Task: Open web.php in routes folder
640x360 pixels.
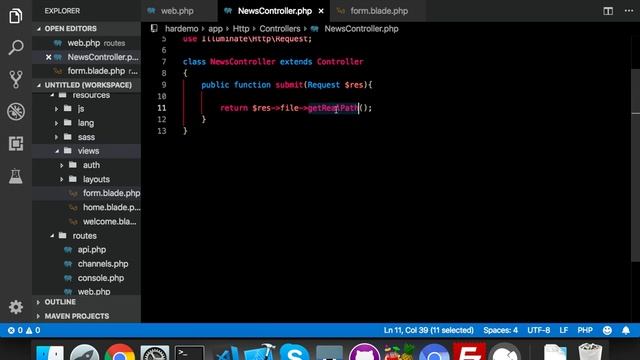Action: pyautogui.click(x=94, y=291)
